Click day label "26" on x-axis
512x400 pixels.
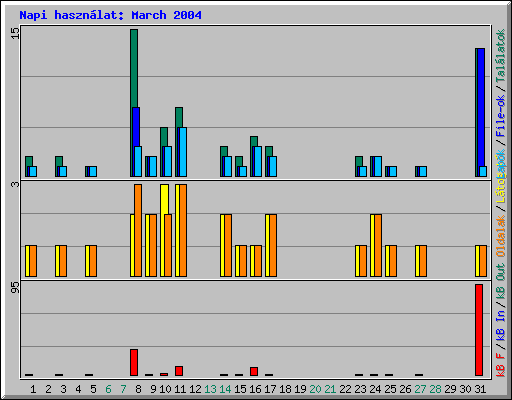point(405,389)
